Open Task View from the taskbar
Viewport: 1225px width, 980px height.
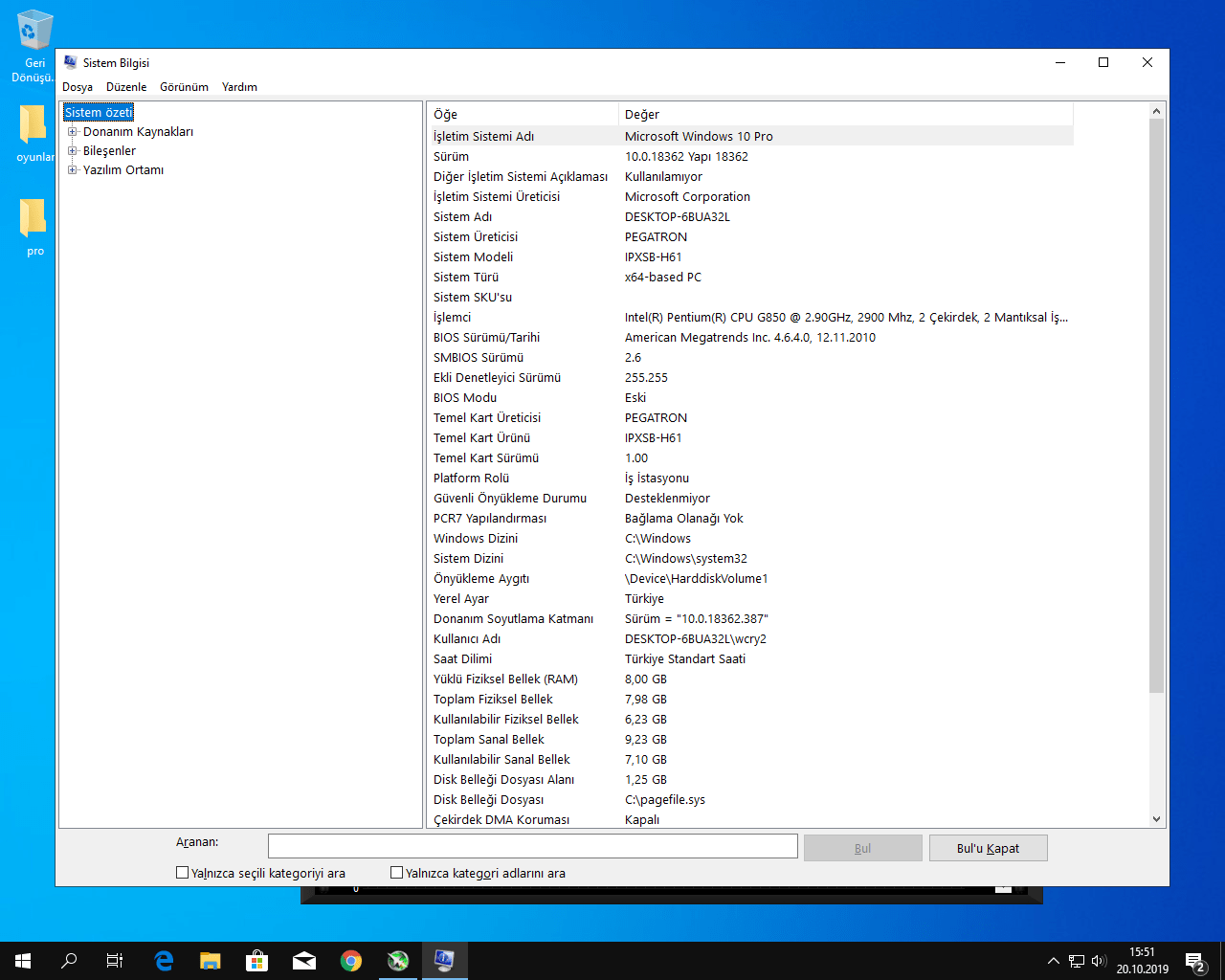pos(115,961)
